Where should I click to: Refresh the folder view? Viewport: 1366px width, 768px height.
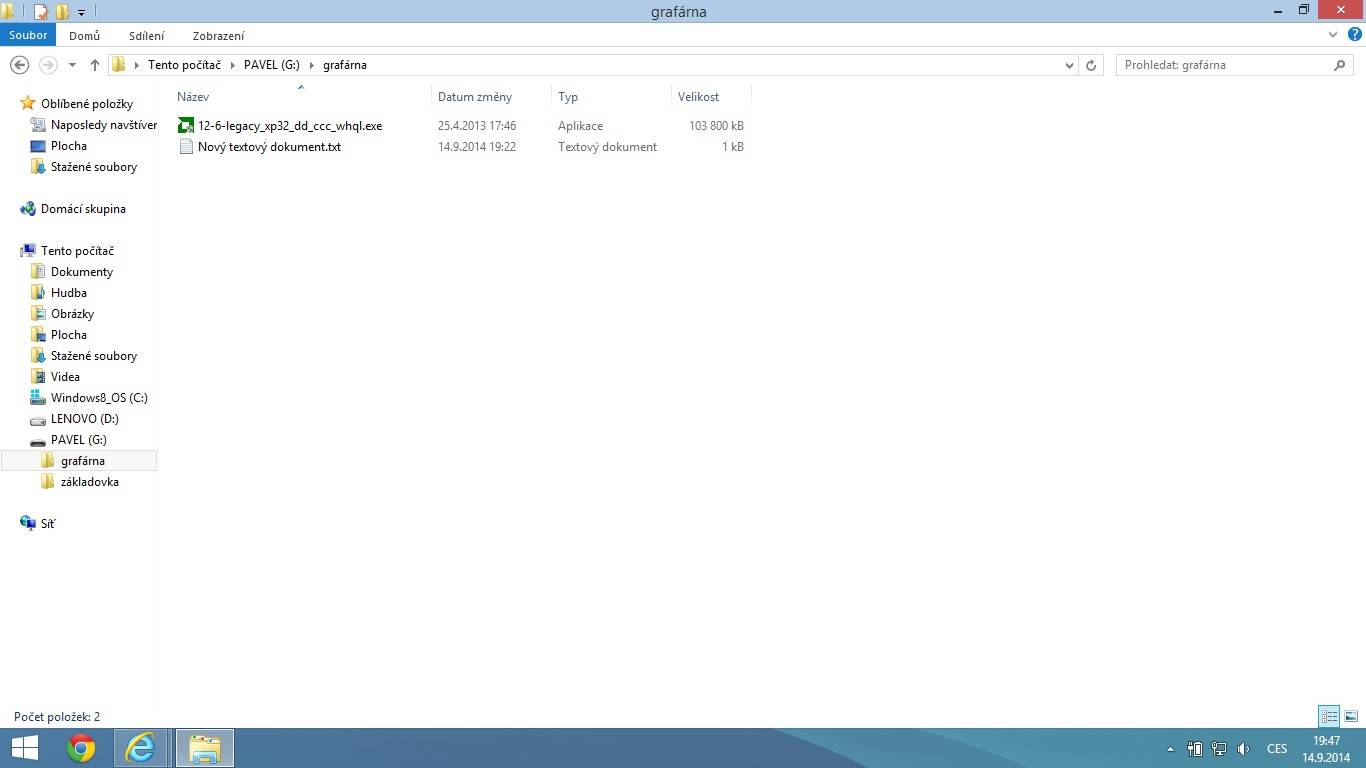tap(1092, 65)
